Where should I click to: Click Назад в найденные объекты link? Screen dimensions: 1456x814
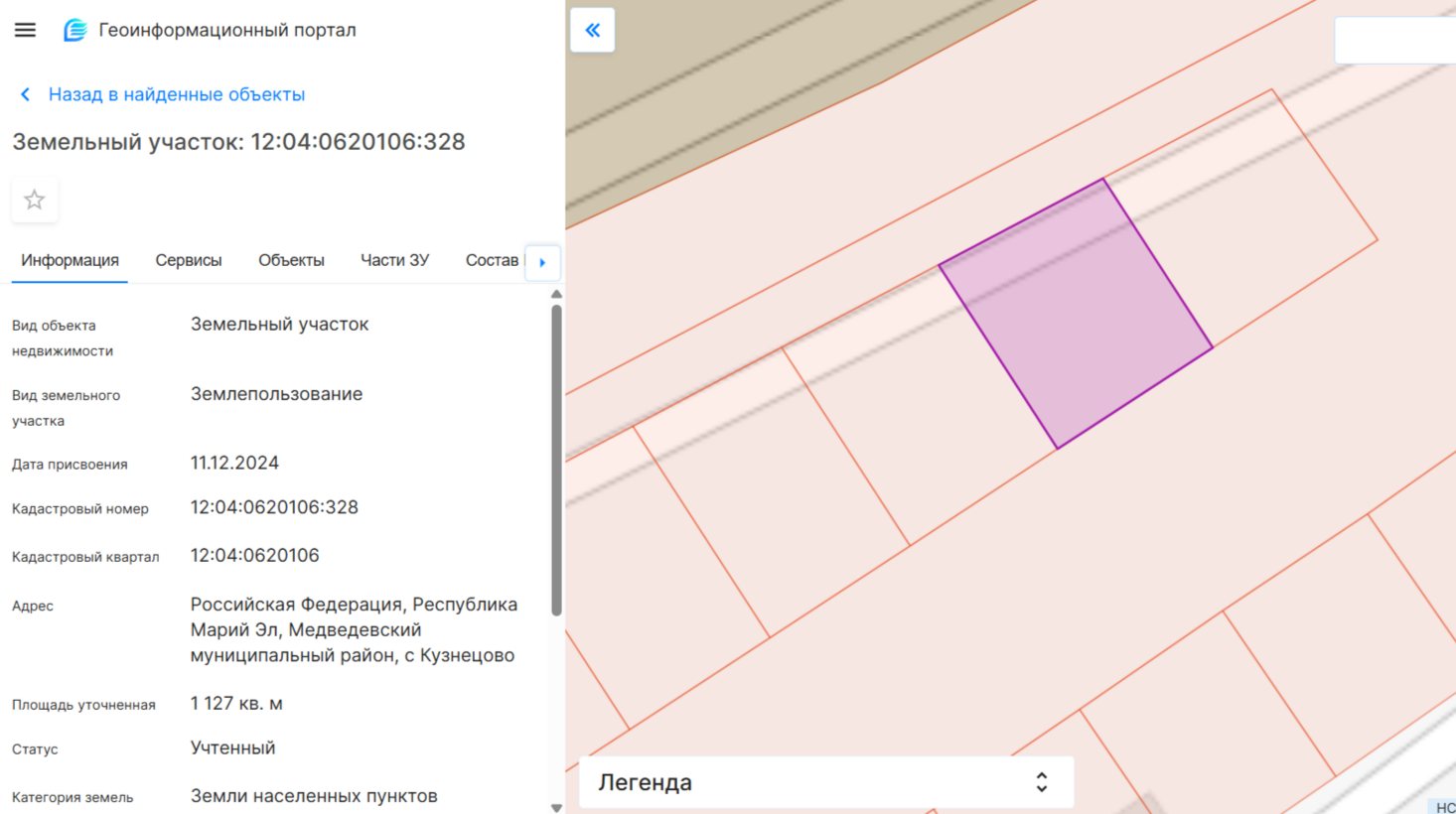click(x=177, y=94)
